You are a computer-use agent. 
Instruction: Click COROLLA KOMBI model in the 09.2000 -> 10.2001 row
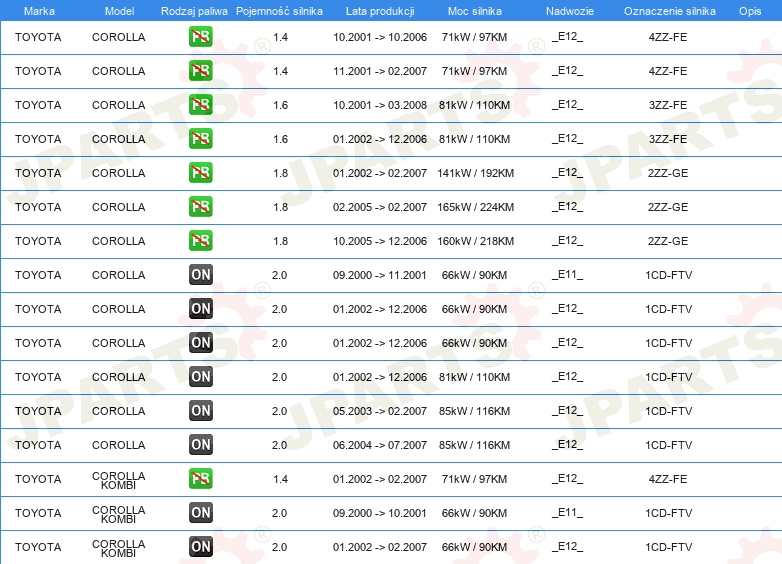coord(119,514)
